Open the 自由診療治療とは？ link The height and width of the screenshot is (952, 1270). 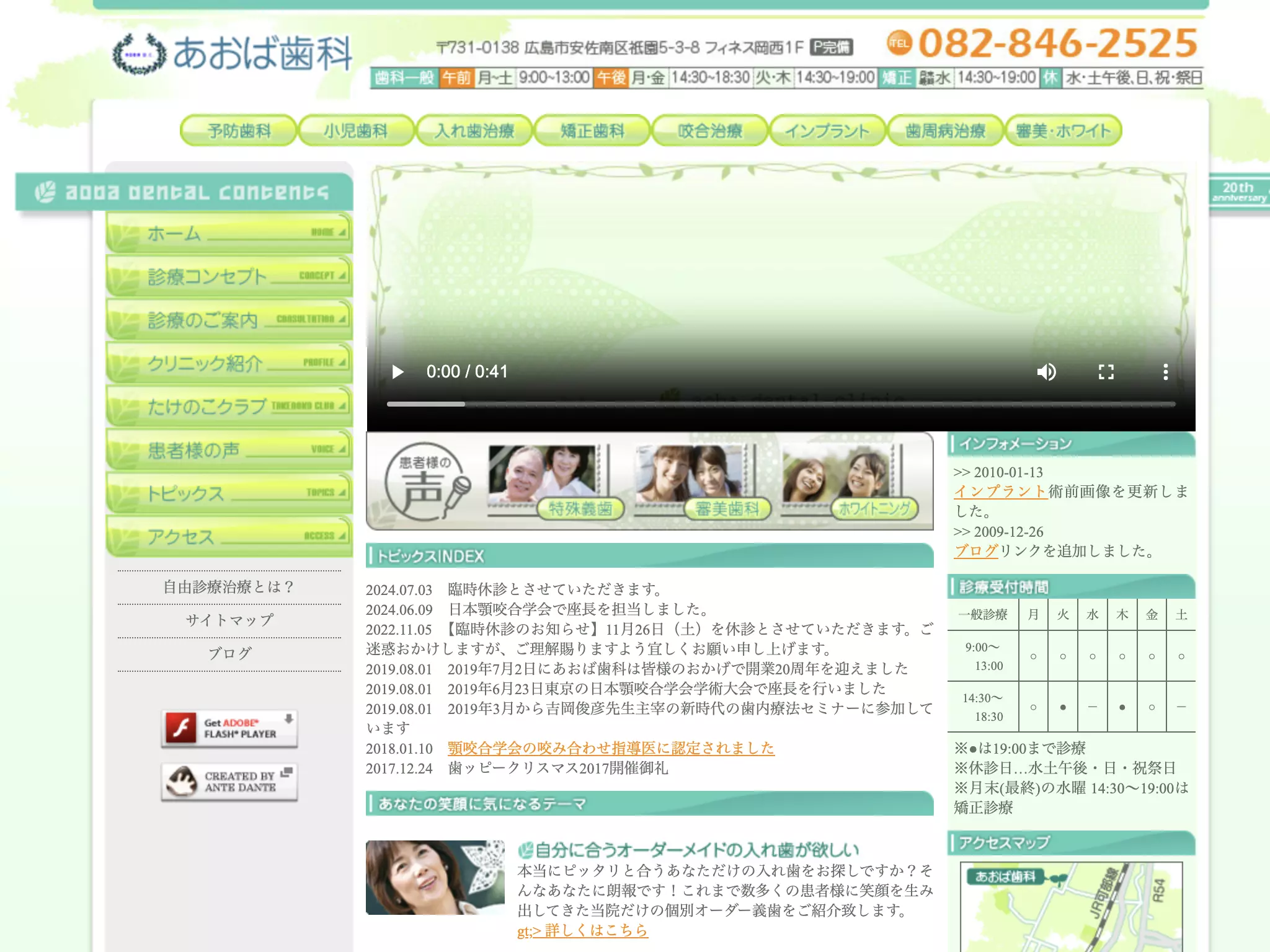coord(229,587)
